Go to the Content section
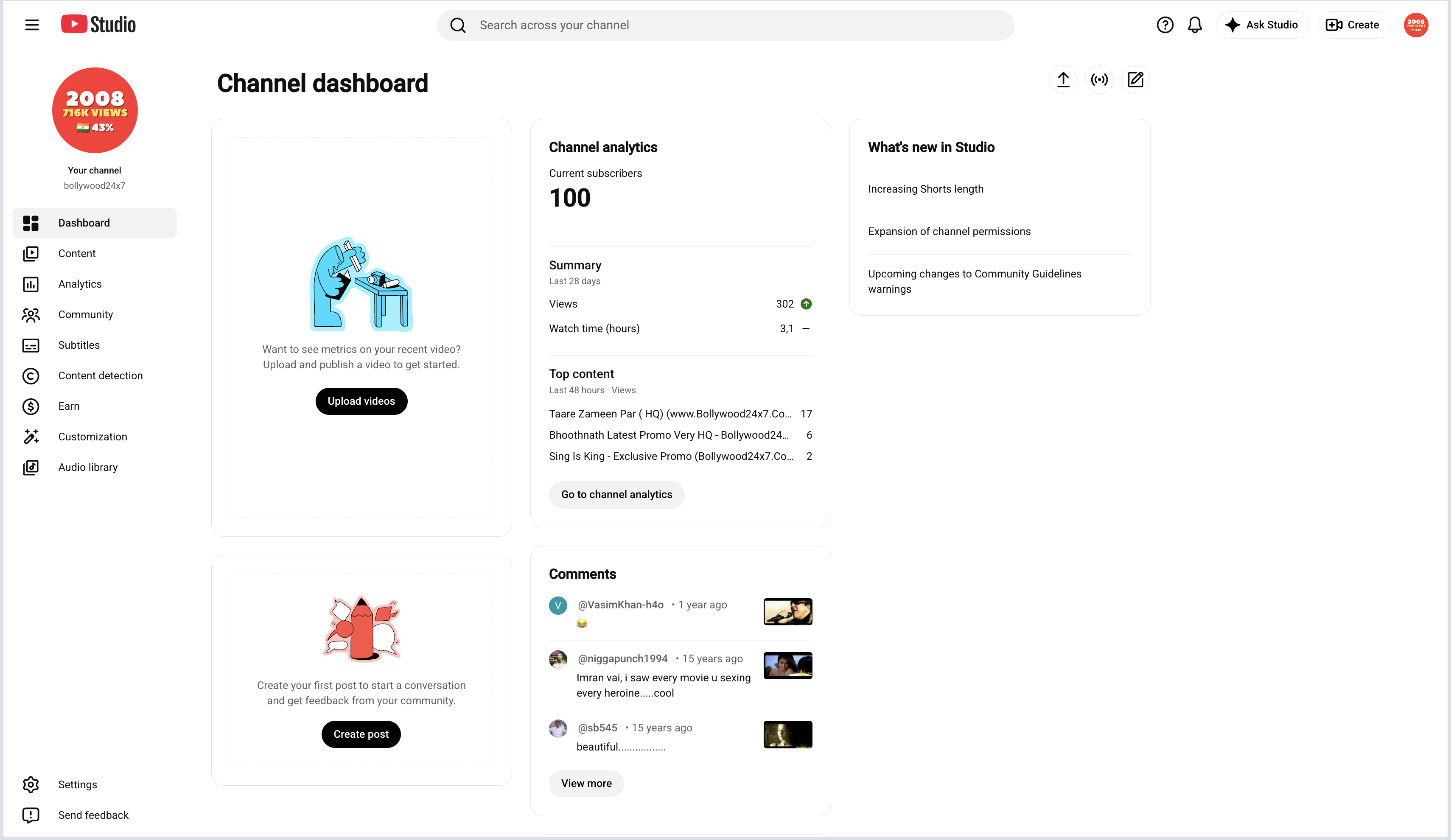 coord(95,253)
